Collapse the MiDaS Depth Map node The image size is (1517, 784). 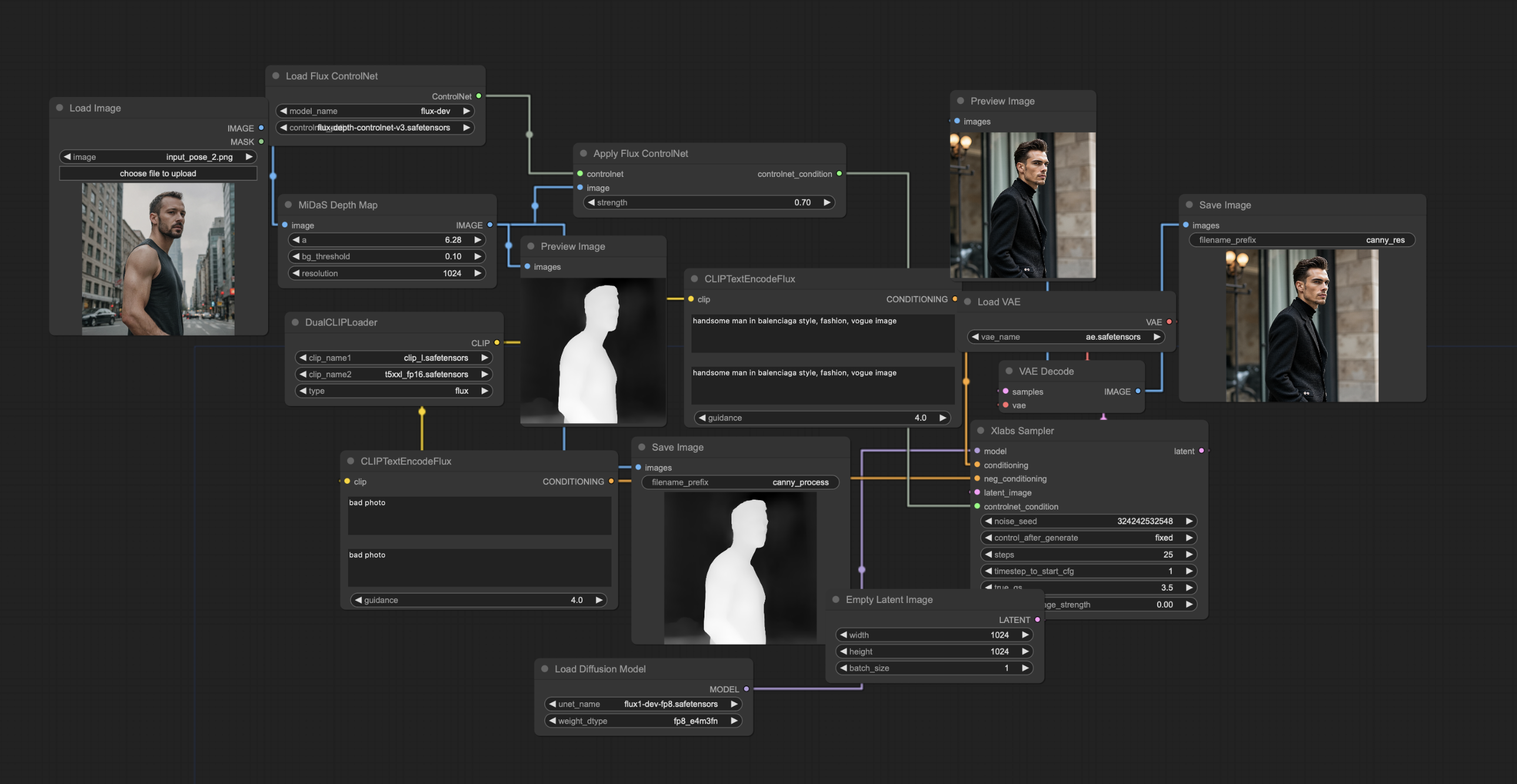point(289,205)
